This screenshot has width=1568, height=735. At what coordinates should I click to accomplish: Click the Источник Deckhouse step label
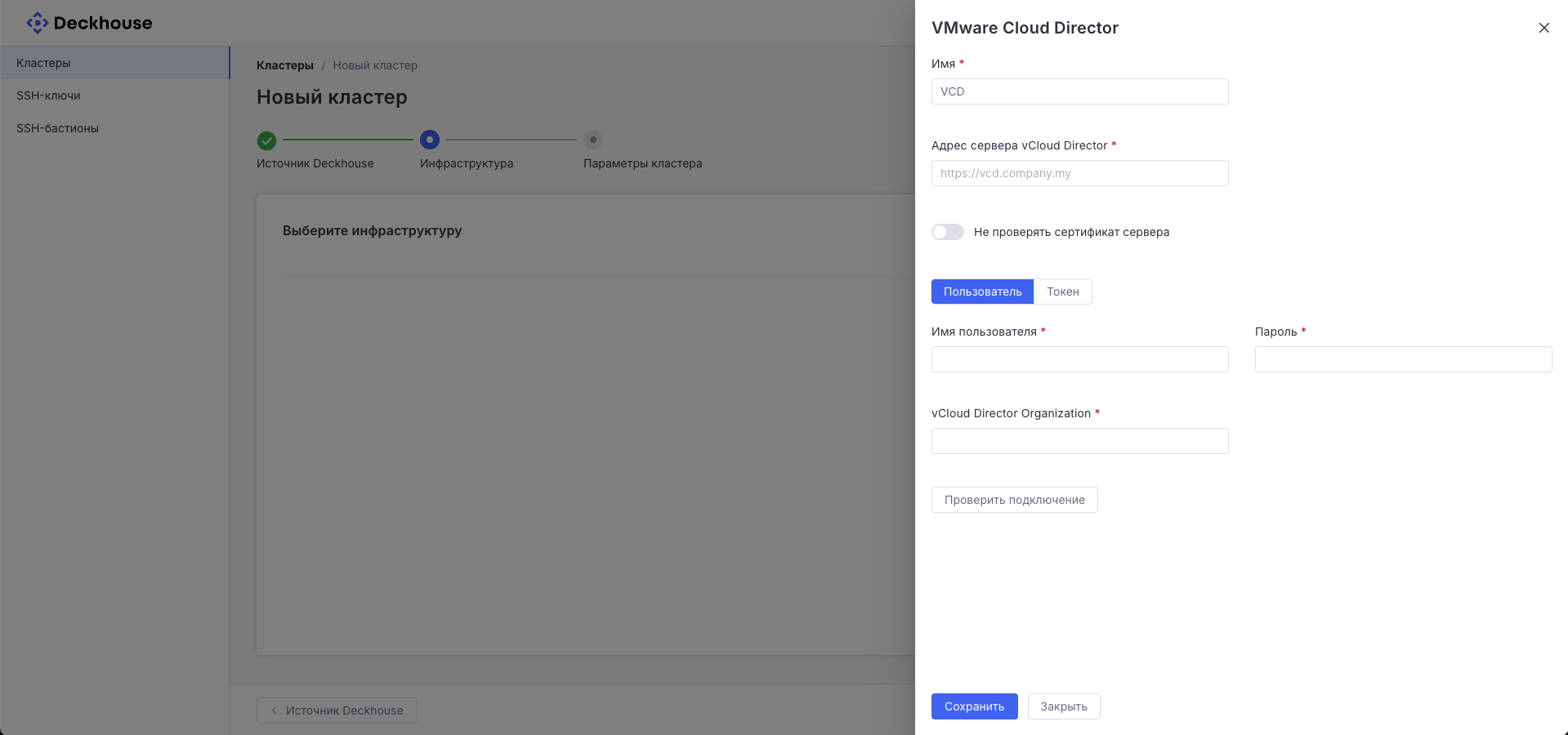pyautogui.click(x=315, y=163)
